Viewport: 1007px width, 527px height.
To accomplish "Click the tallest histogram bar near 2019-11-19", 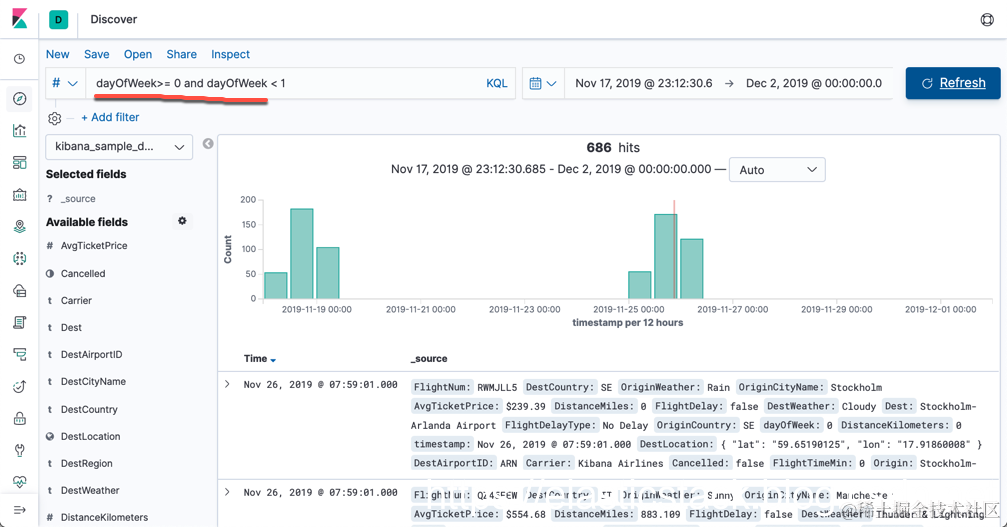I will tap(302, 254).
